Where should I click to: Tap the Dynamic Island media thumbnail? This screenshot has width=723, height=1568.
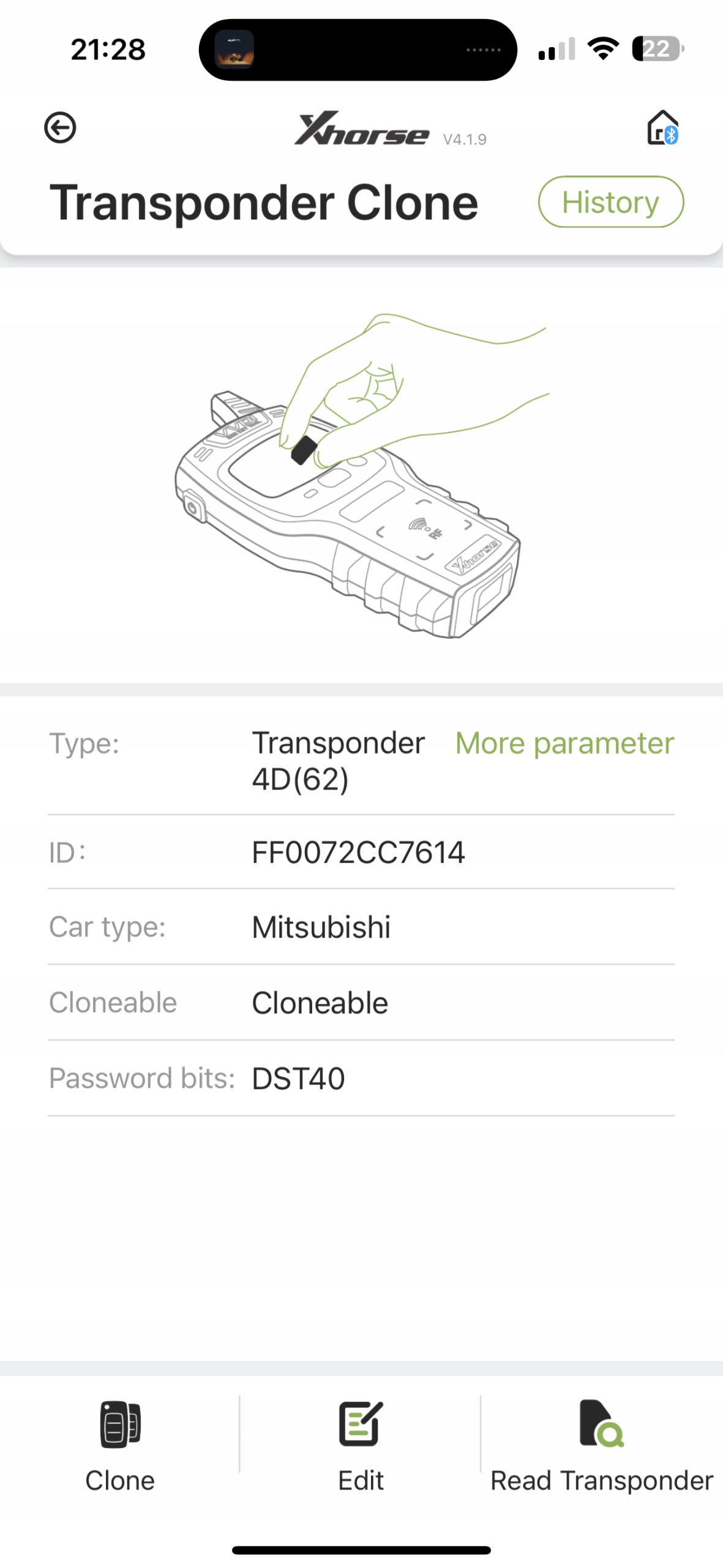click(234, 50)
